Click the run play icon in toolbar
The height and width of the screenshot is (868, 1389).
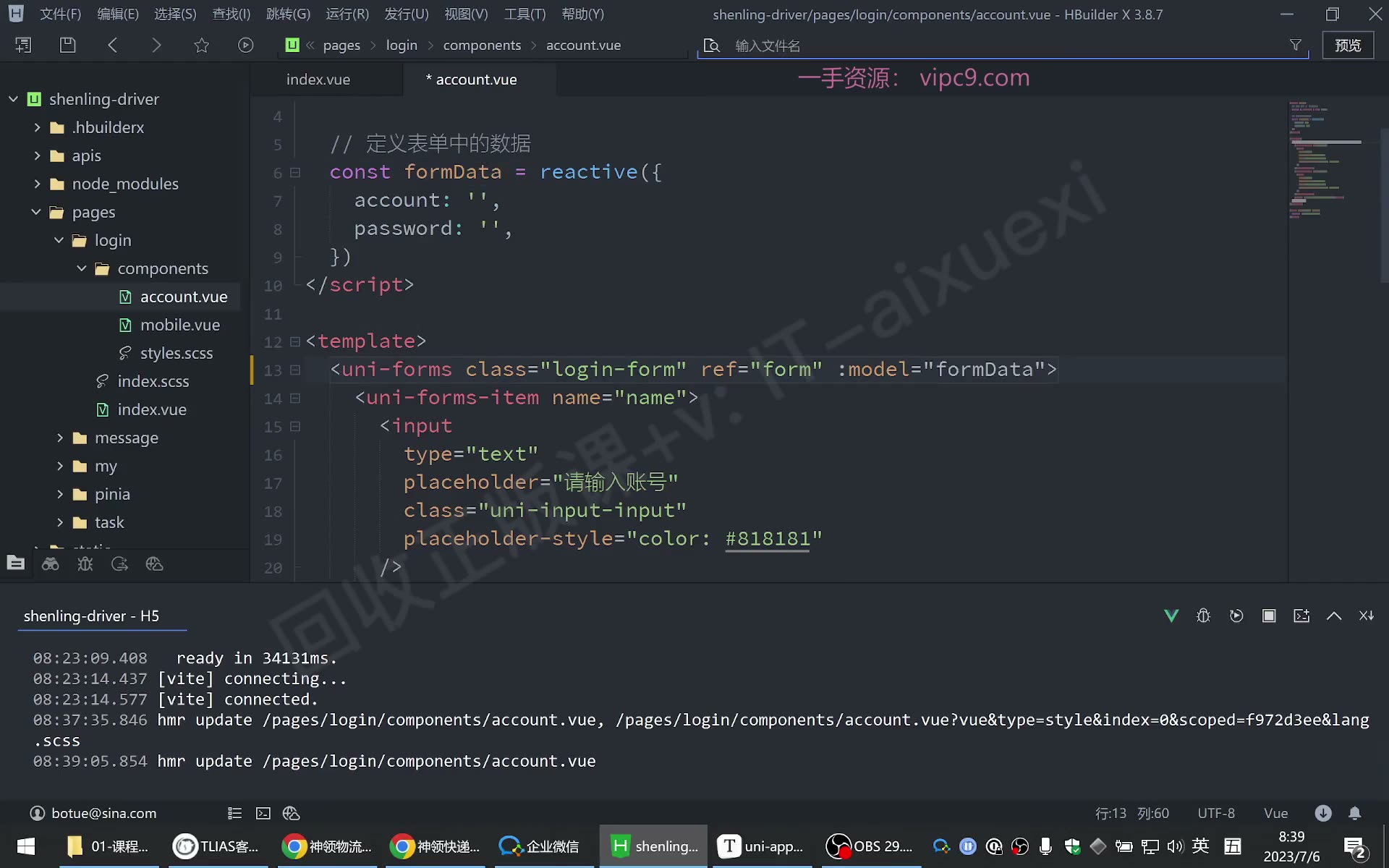246,45
